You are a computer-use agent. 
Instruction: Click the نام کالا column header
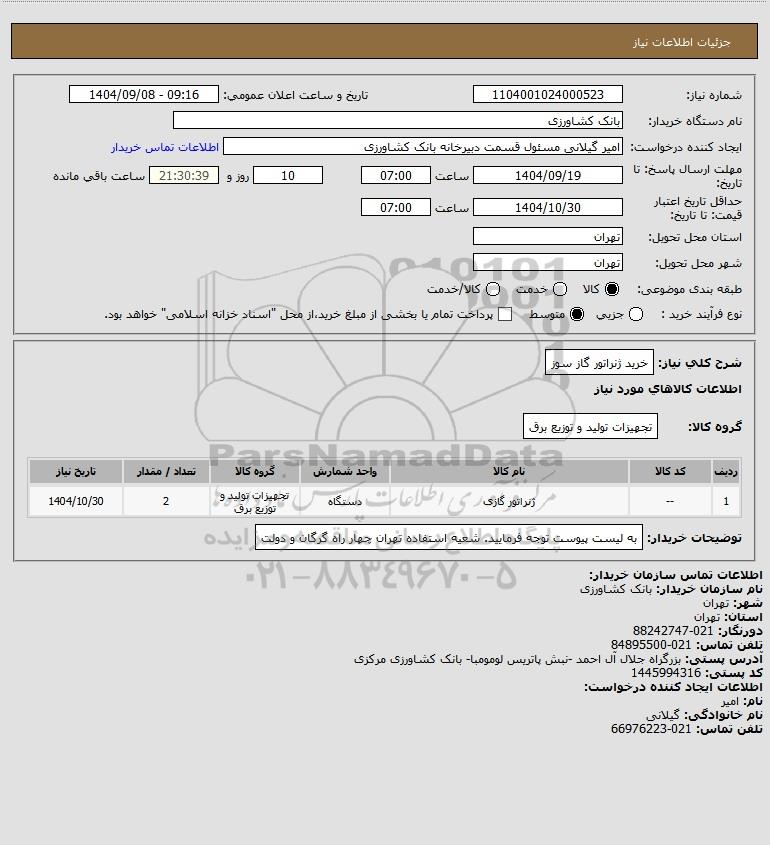509,472
